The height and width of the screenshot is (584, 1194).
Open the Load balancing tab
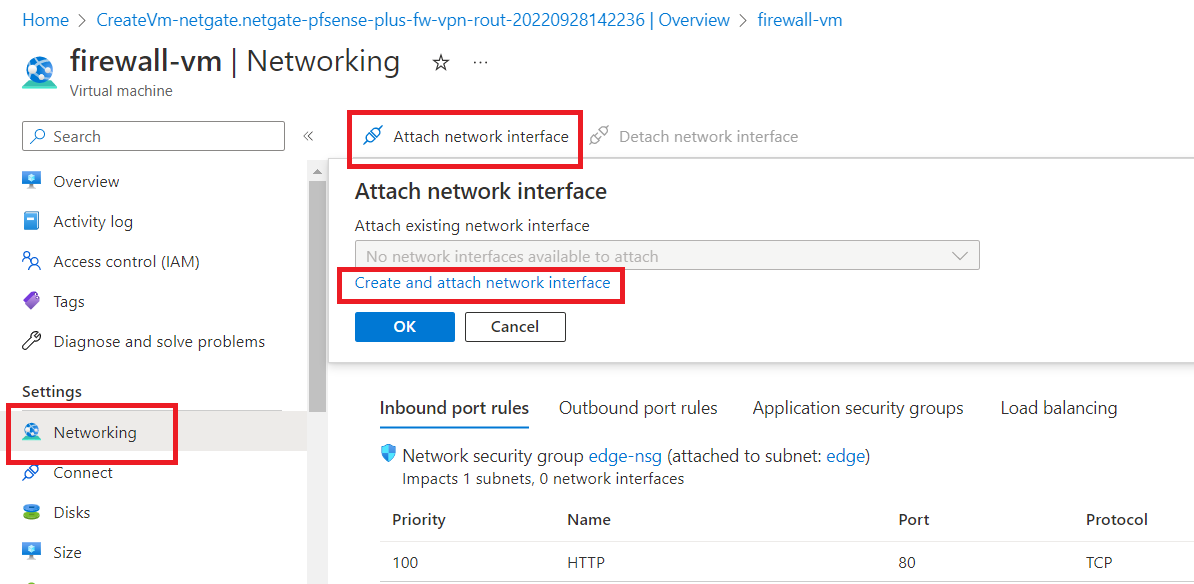[1058, 408]
